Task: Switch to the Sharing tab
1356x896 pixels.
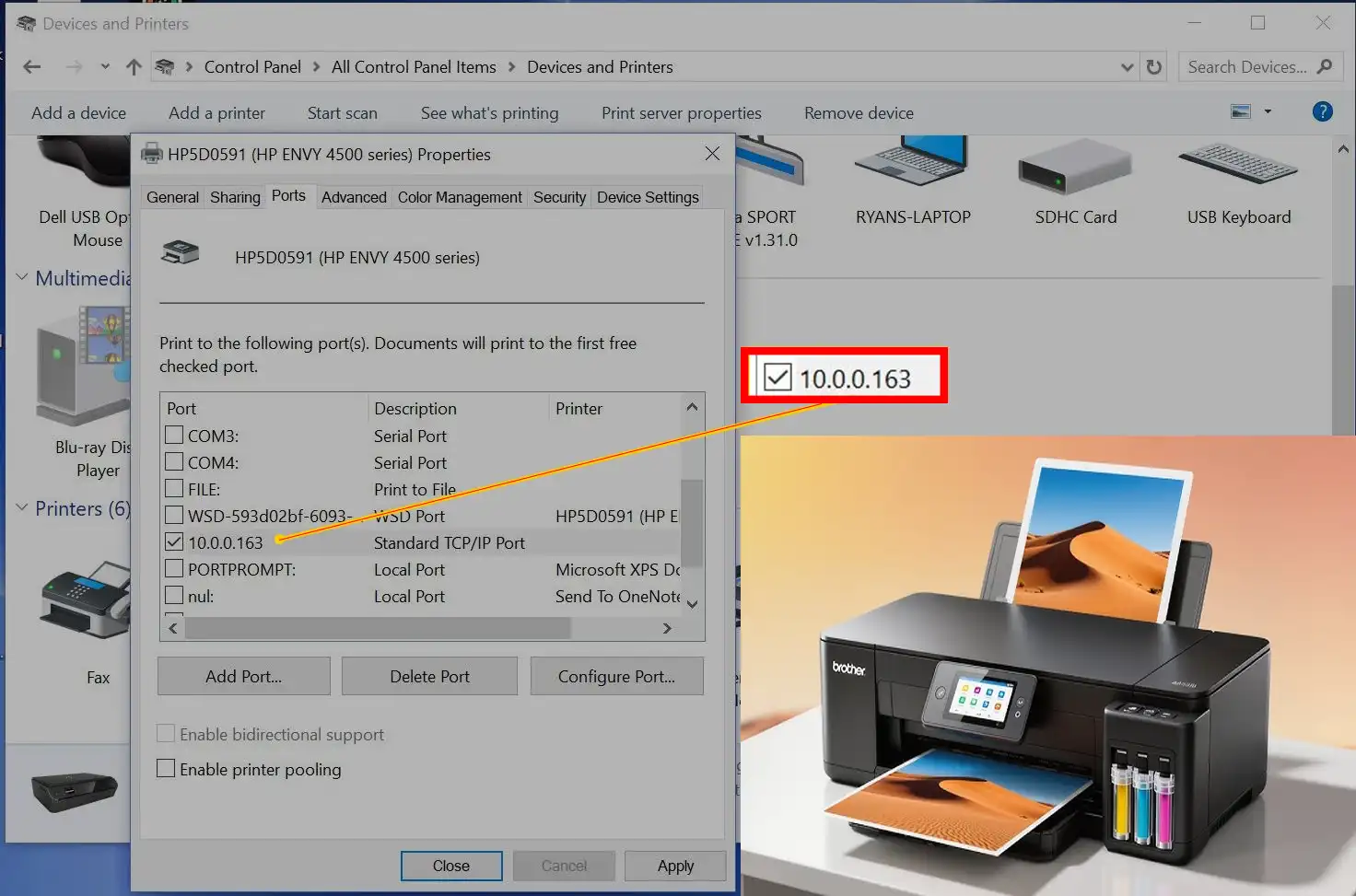Action: [235, 197]
